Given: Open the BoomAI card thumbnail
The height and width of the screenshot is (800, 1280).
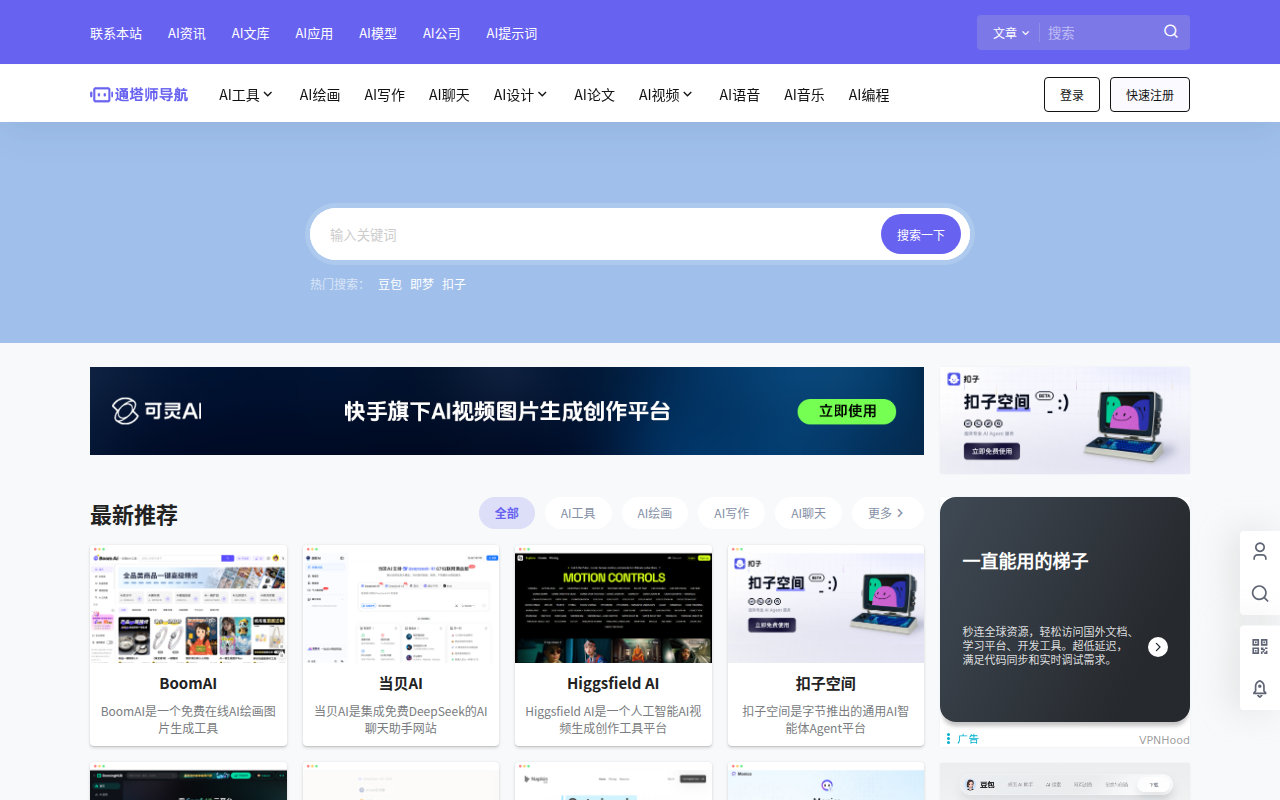Looking at the screenshot, I should 188,604.
